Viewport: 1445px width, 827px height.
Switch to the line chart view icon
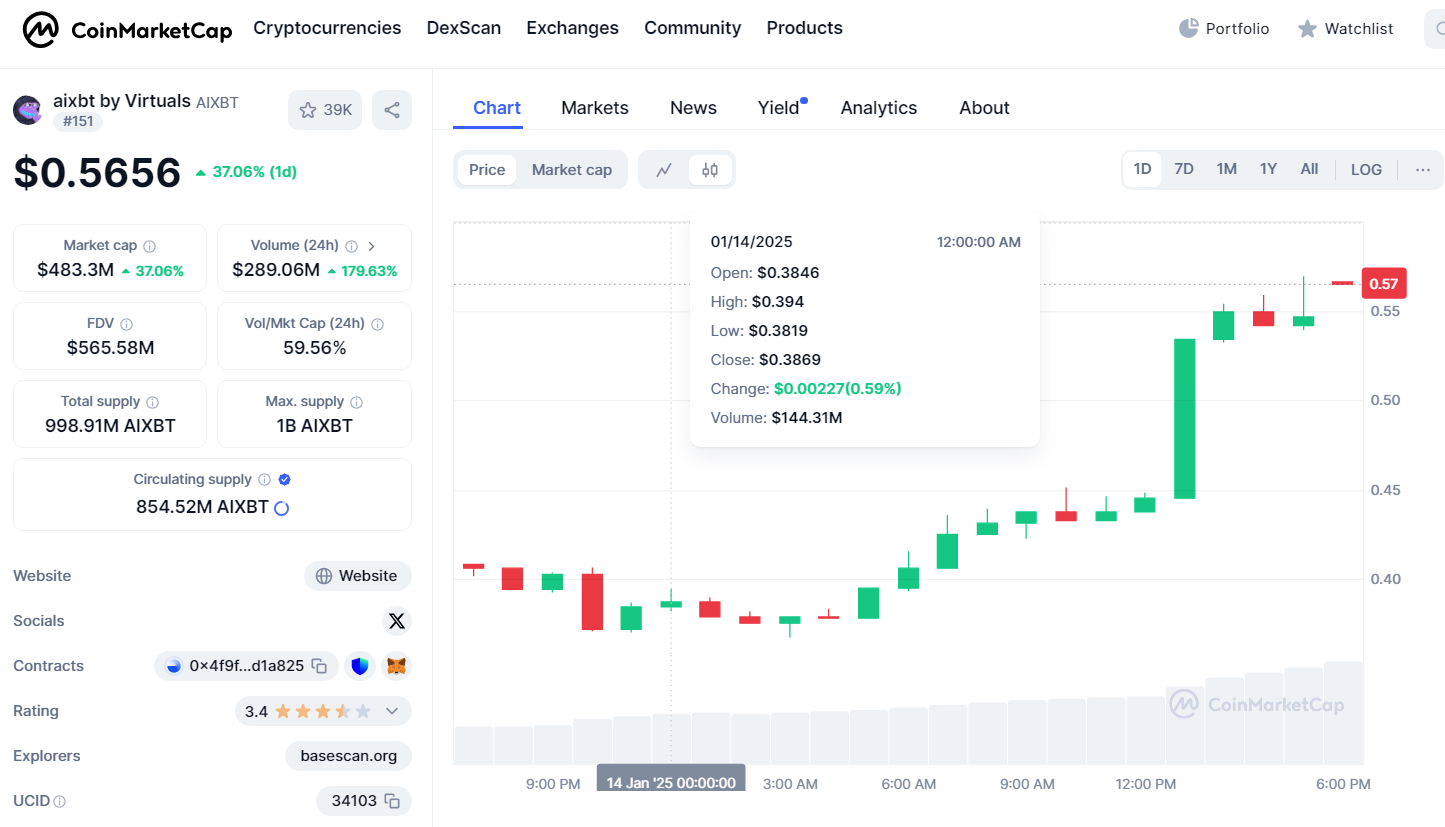click(x=664, y=170)
